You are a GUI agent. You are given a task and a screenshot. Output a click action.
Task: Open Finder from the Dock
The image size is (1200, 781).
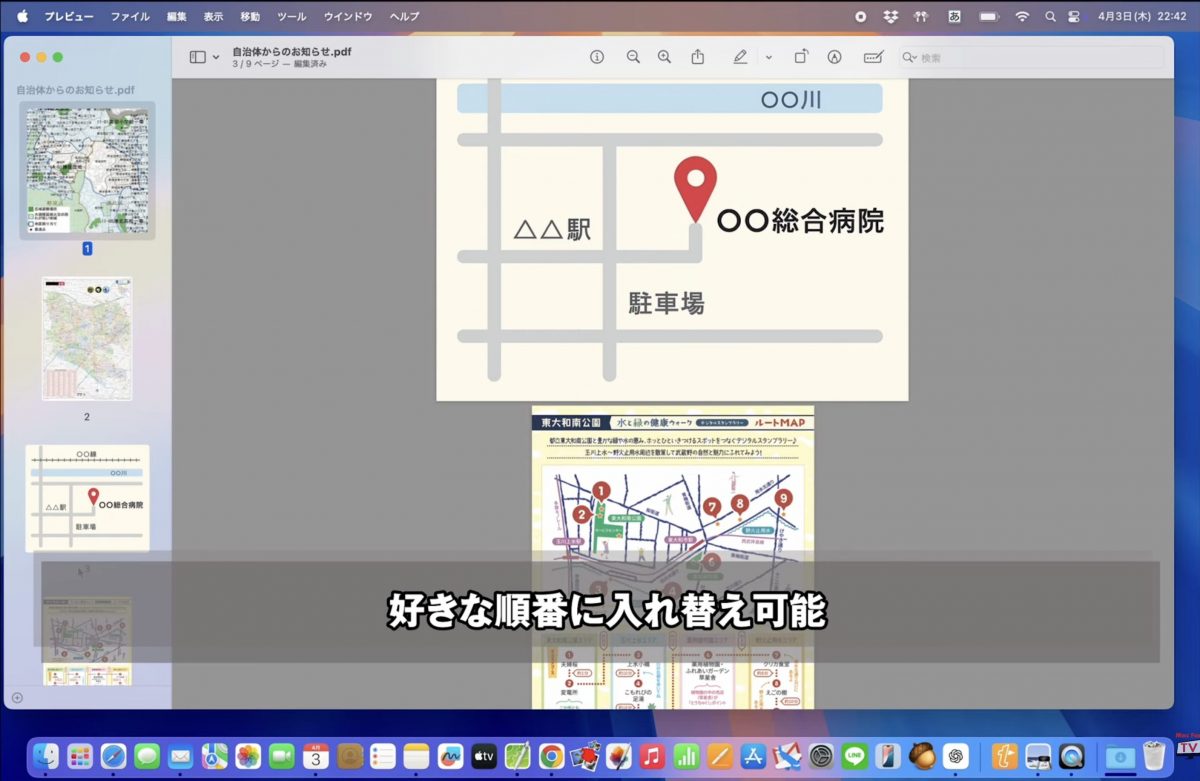46,756
